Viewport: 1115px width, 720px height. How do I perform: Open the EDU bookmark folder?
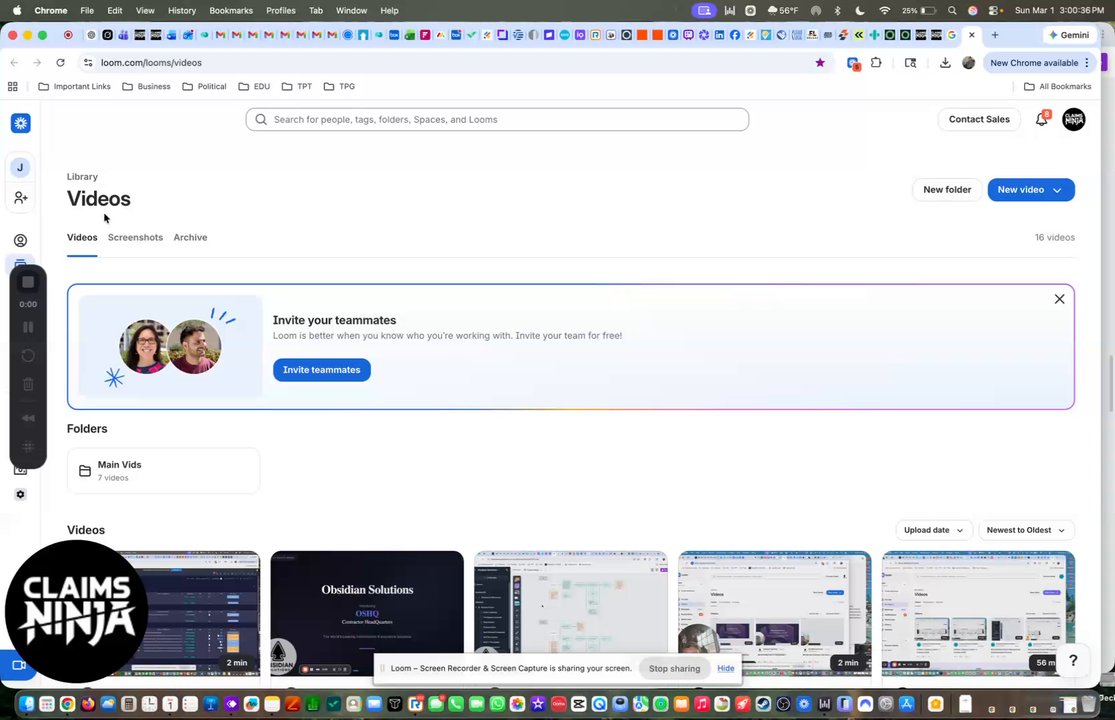click(x=254, y=86)
